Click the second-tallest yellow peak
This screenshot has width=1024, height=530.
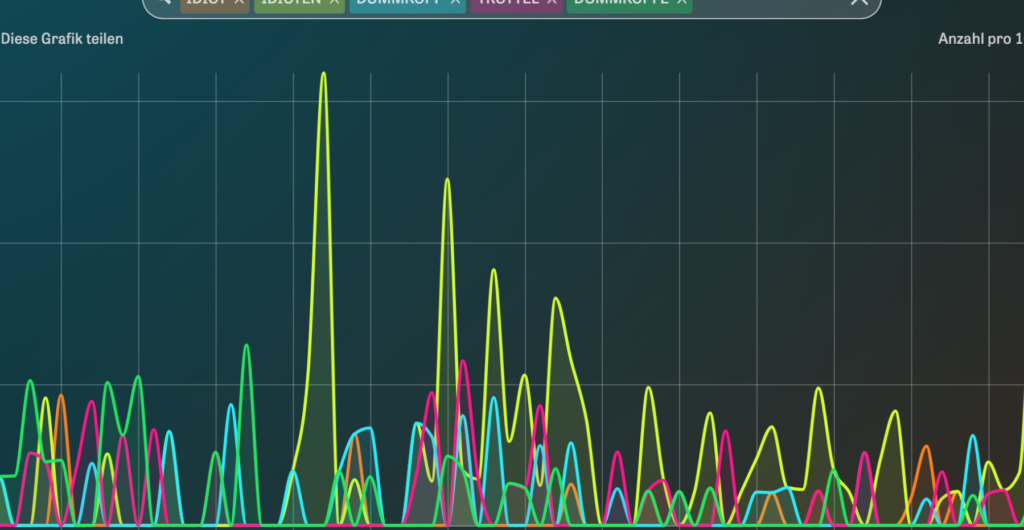click(447, 180)
